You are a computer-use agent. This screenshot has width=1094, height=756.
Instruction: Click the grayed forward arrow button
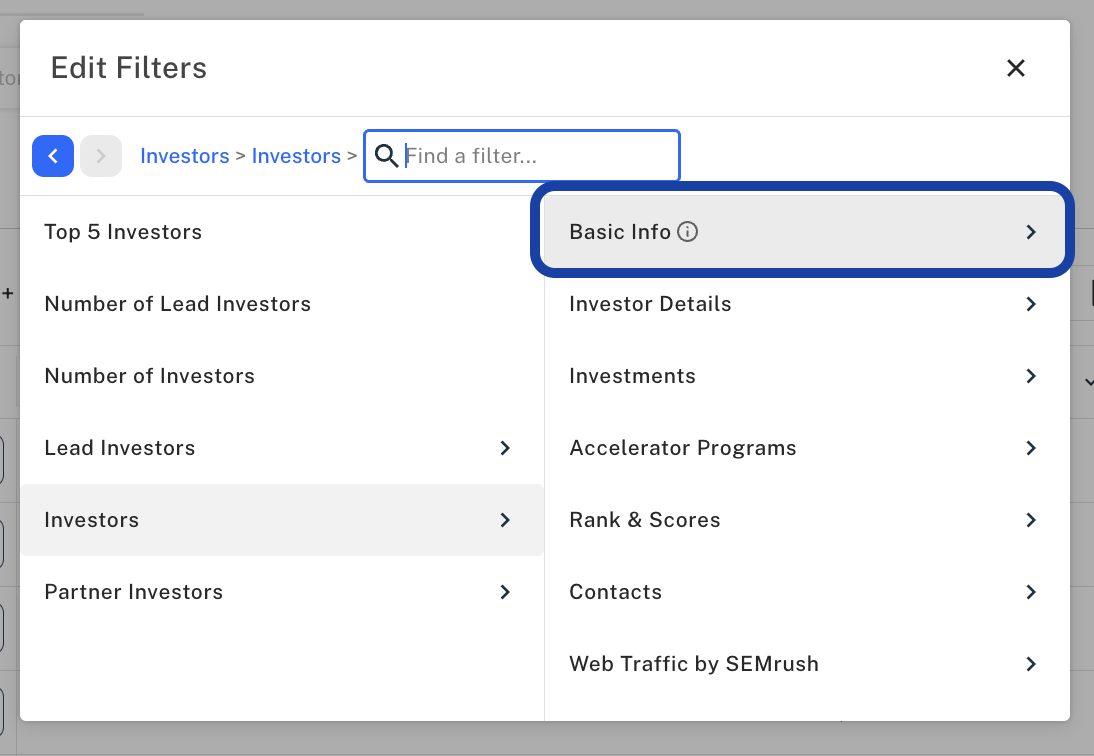pyautogui.click(x=101, y=156)
